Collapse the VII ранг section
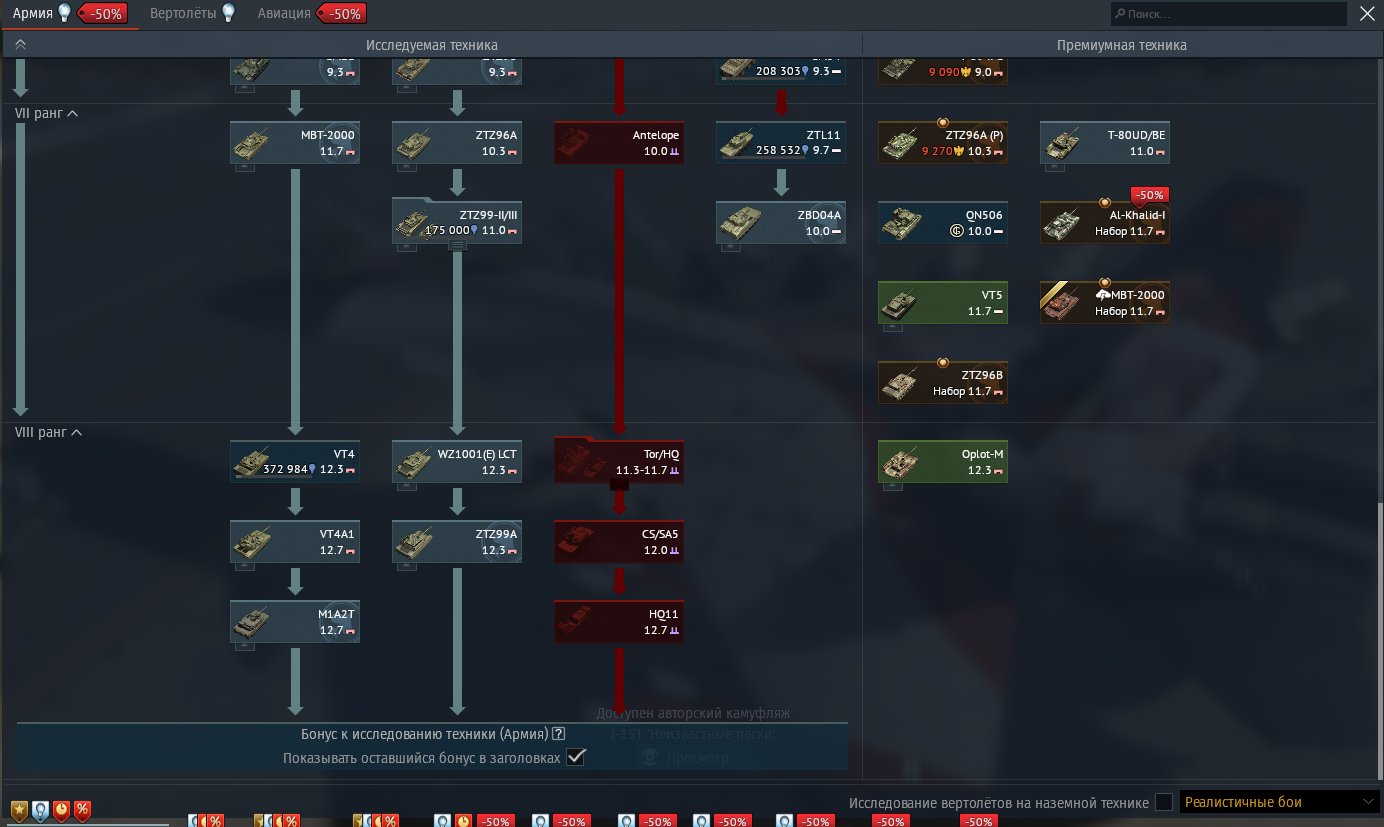Viewport: 1384px width, 827px height. click(46, 113)
